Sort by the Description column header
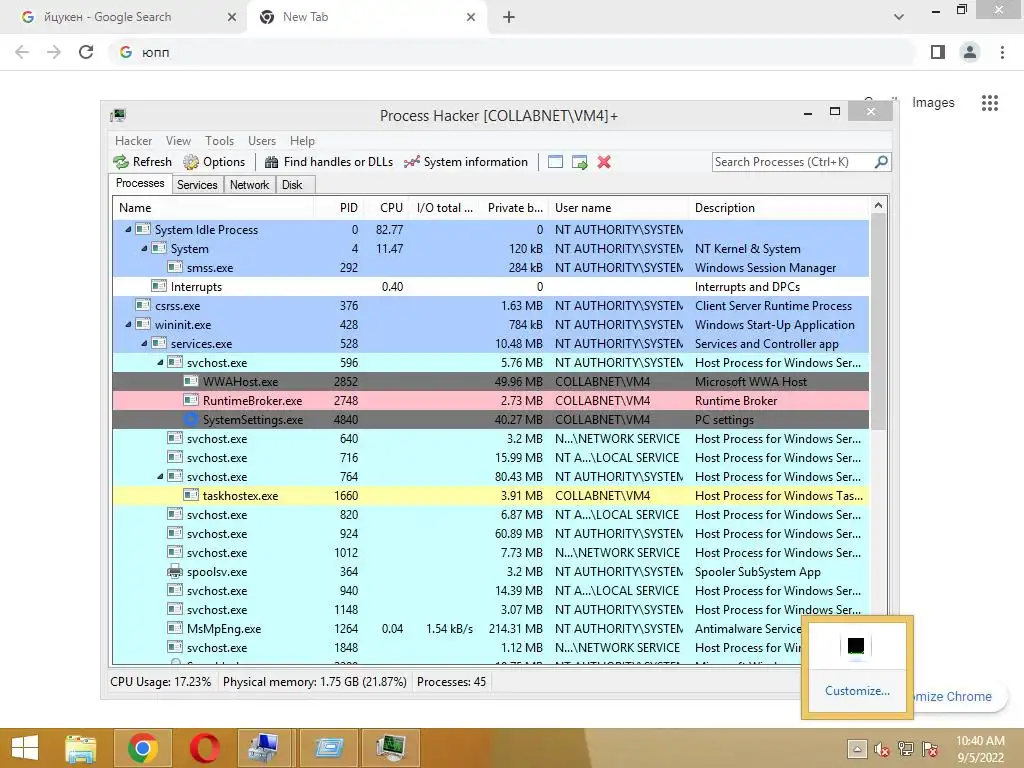Image resolution: width=1024 pixels, height=768 pixels. [778, 208]
